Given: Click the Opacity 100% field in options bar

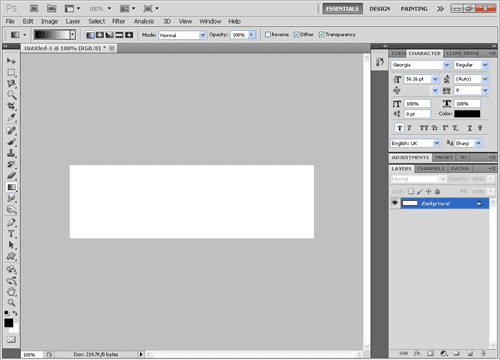Looking at the screenshot, I should (239, 35).
